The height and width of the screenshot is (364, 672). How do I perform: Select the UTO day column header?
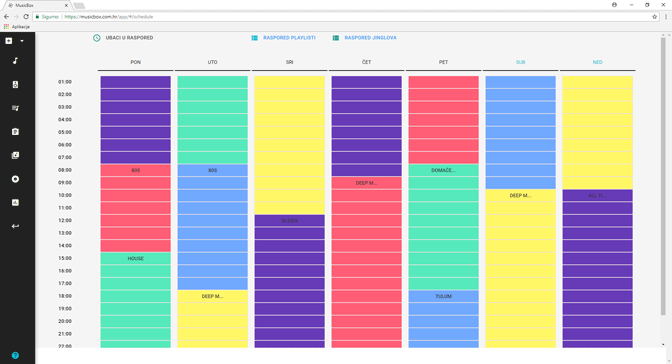213,62
